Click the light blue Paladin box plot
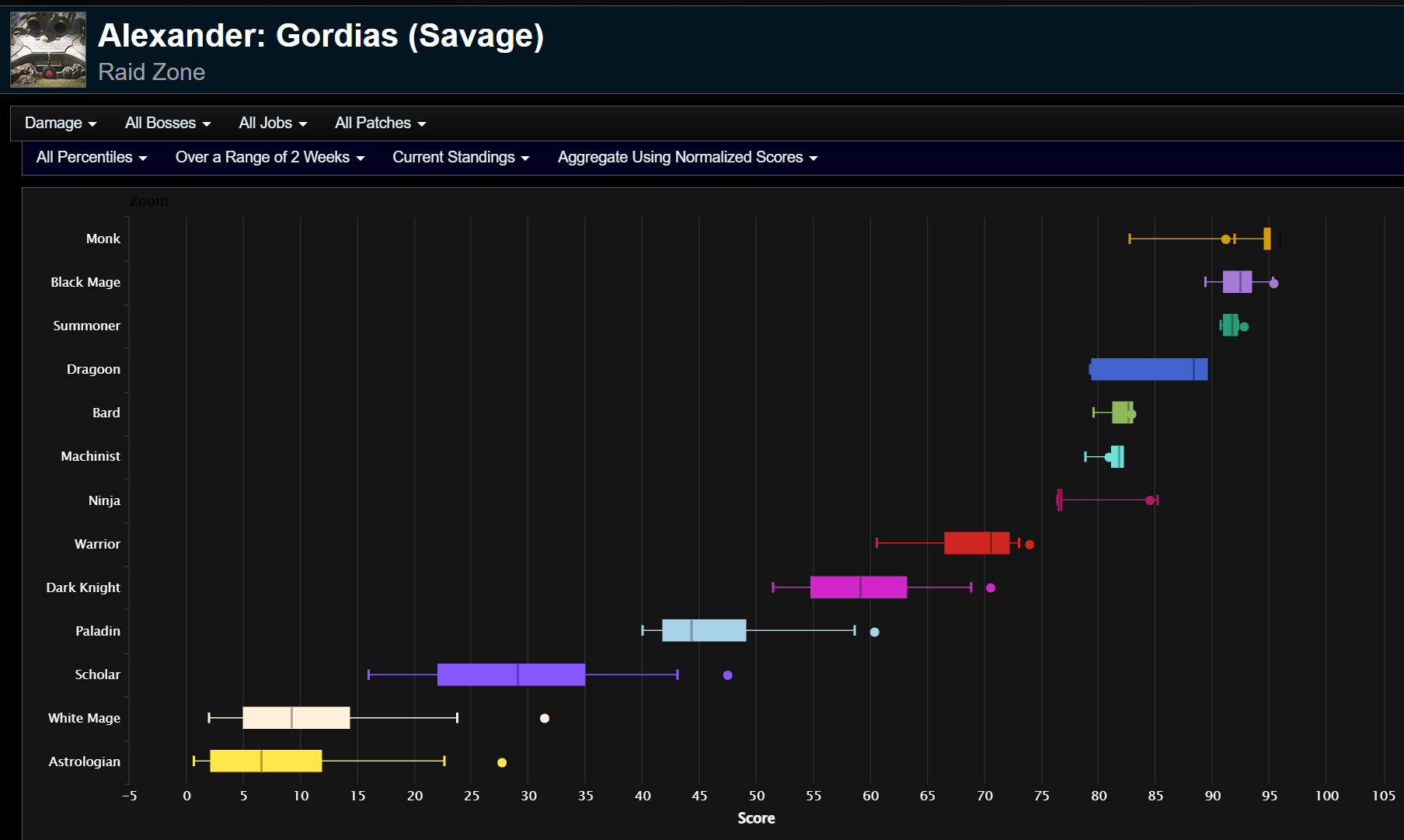The height and width of the screenshot is (840, 1404). pyautogui.click(x=704, y=630)
